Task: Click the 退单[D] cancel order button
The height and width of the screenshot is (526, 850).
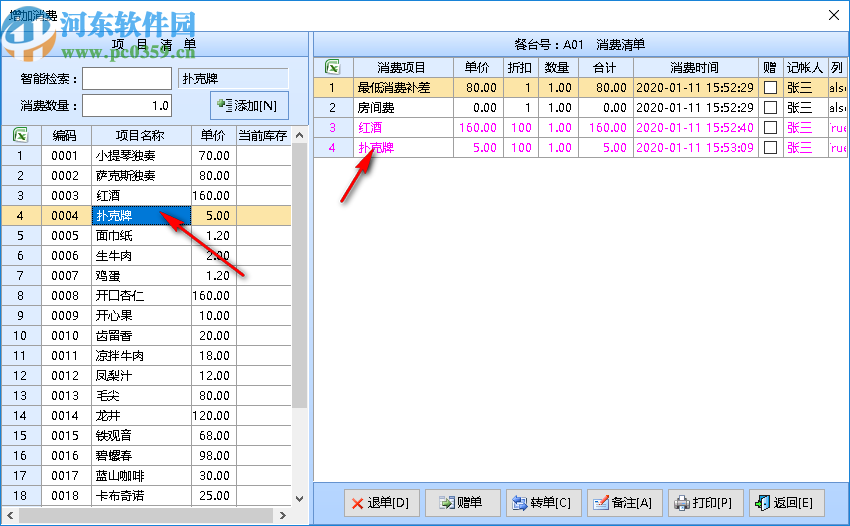Action: coord(381,503)
